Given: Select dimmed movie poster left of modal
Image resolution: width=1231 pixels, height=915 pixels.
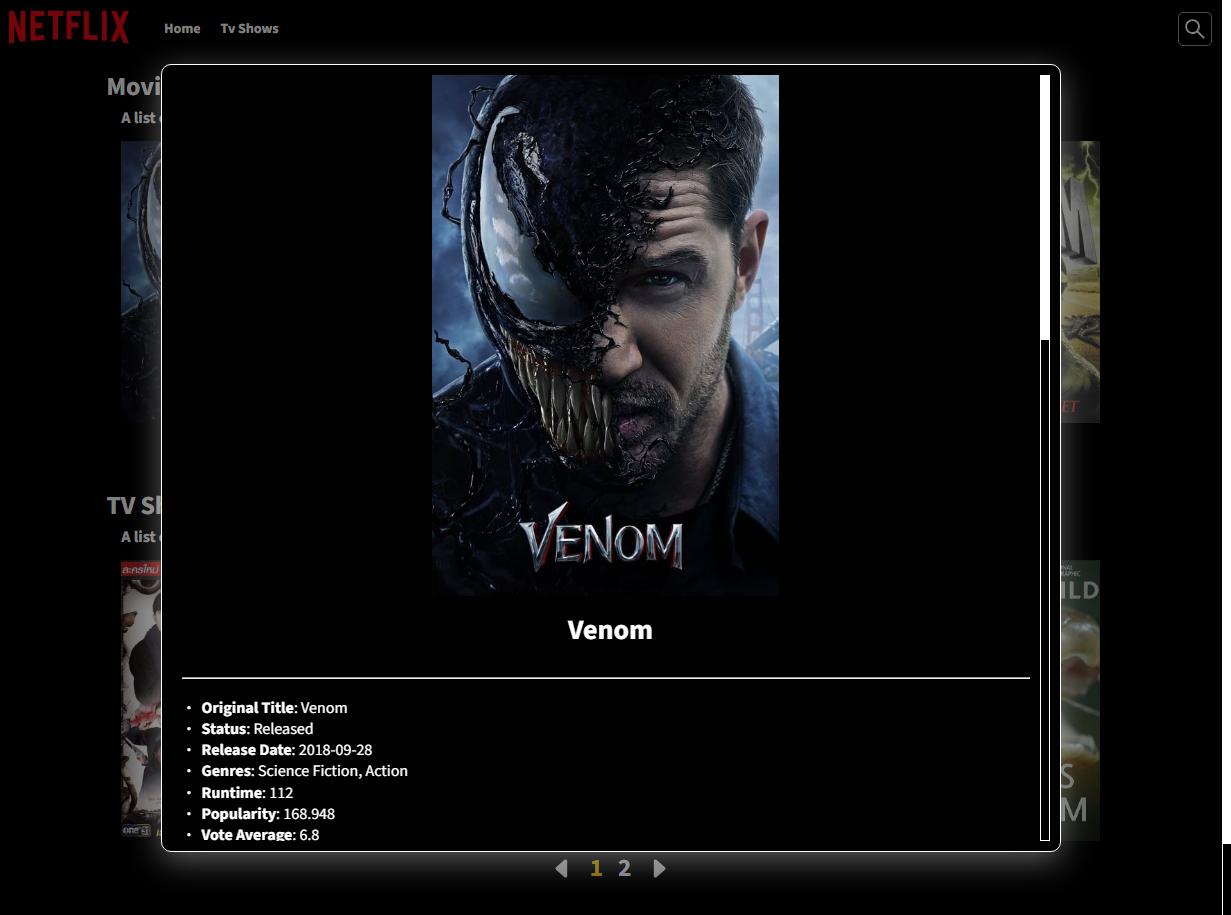Looking at the screenshot, I should (141, 282).
